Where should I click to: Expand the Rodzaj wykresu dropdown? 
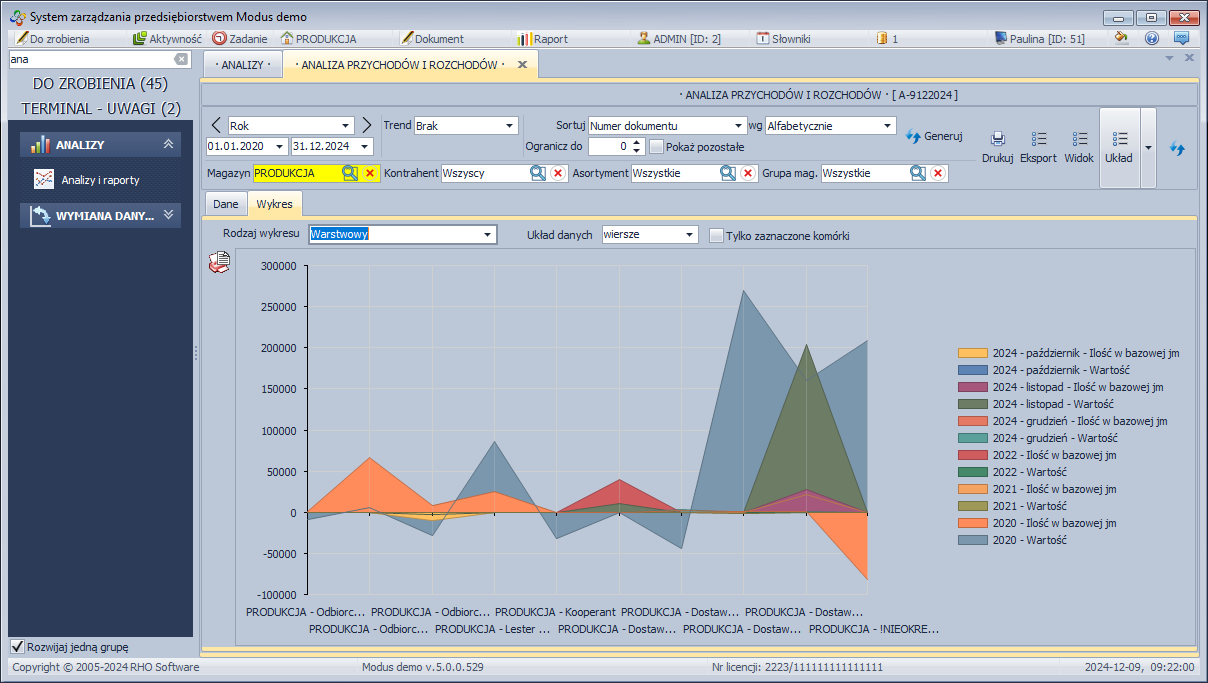tap(488, 235)
